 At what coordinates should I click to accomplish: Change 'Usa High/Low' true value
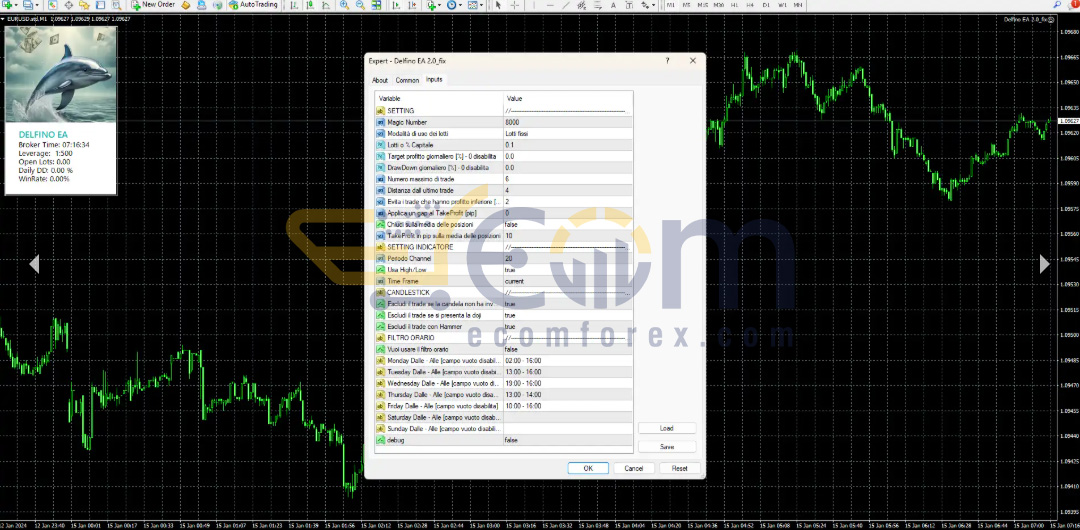[x=568, y=269]
